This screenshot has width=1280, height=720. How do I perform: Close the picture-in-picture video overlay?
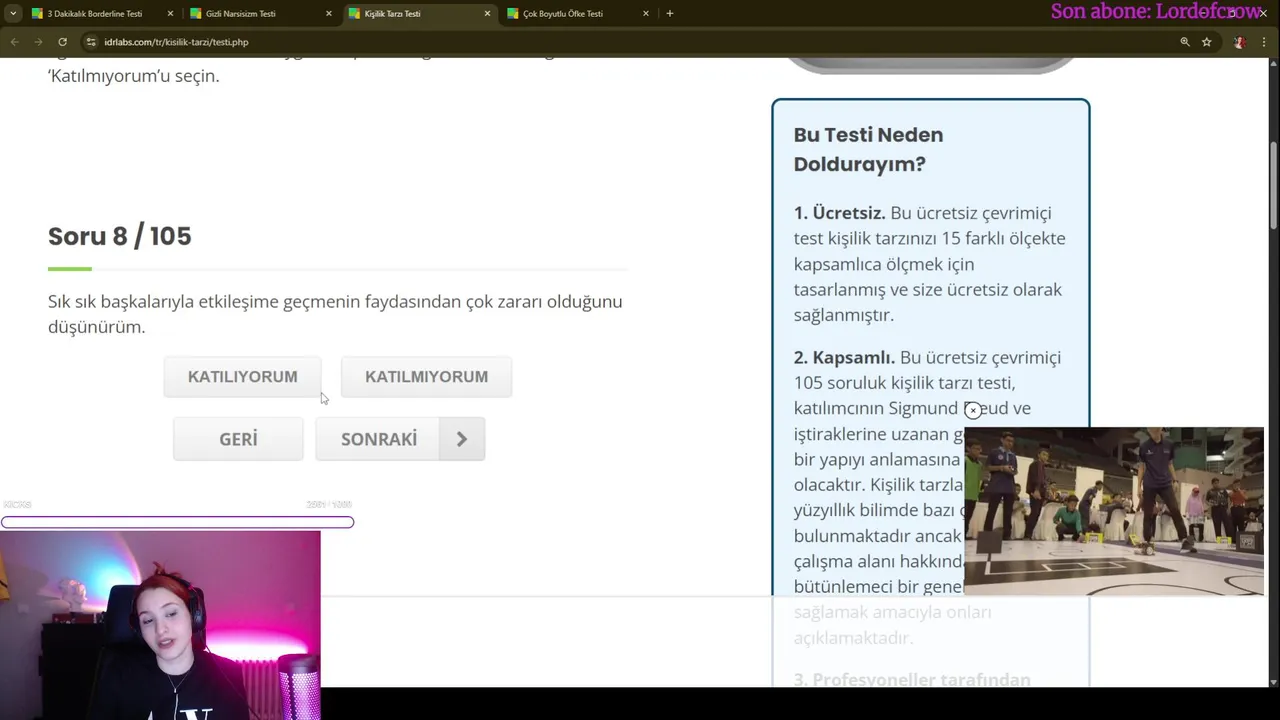pos(973,410)
